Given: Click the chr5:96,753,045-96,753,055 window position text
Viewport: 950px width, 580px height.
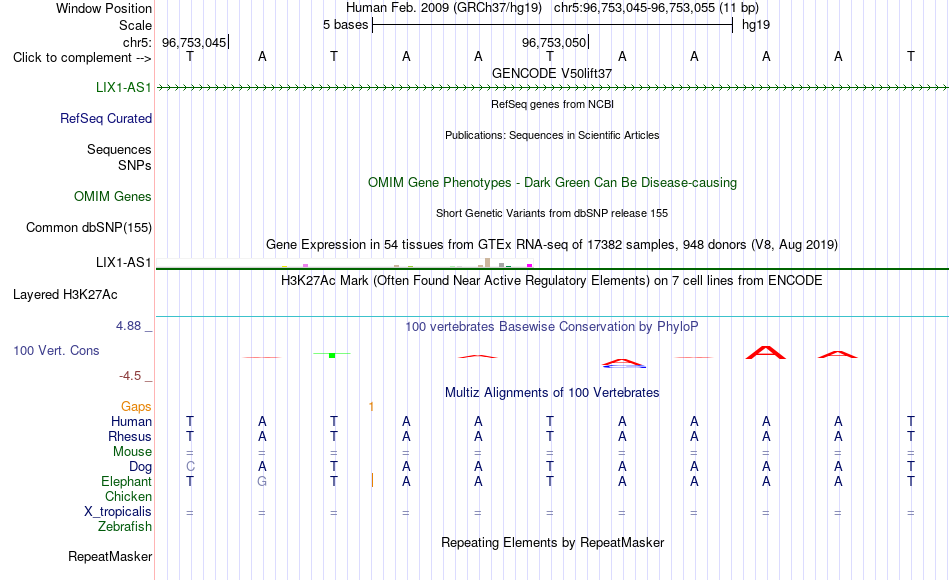Looking at the screenshot, I should 656,8.
